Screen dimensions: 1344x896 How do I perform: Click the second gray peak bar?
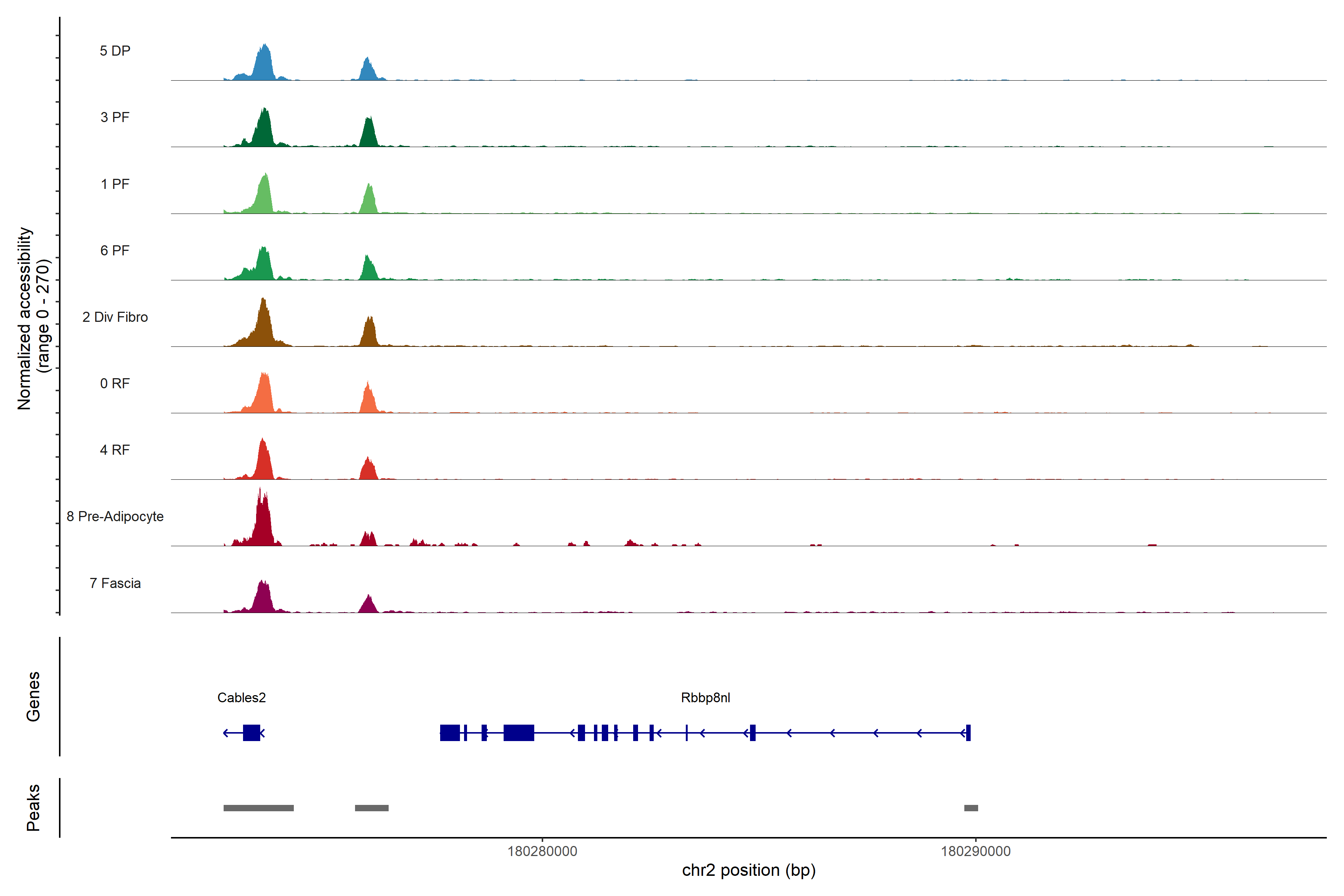click(371, 808)
